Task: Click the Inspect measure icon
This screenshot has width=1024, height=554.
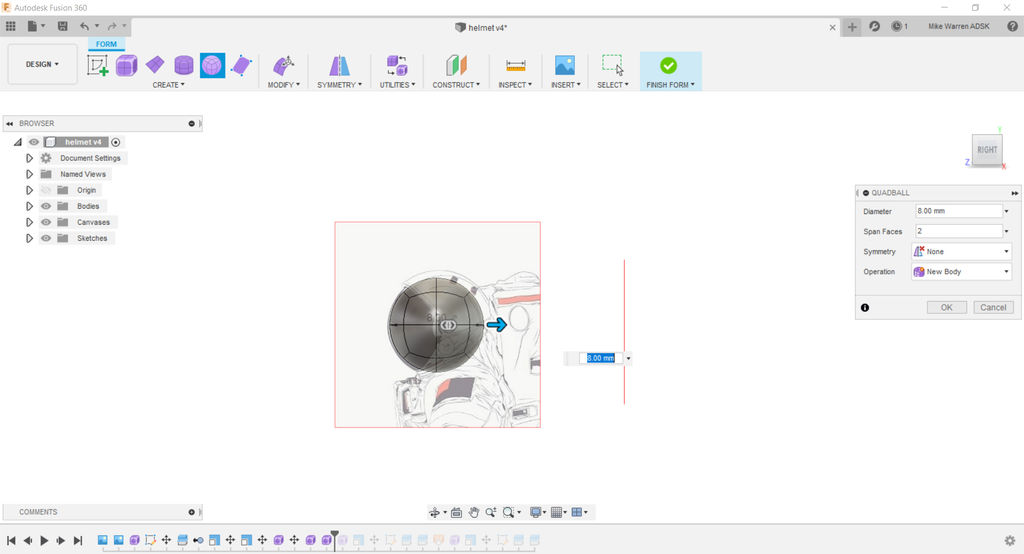Action: click(x=515, y=65)
